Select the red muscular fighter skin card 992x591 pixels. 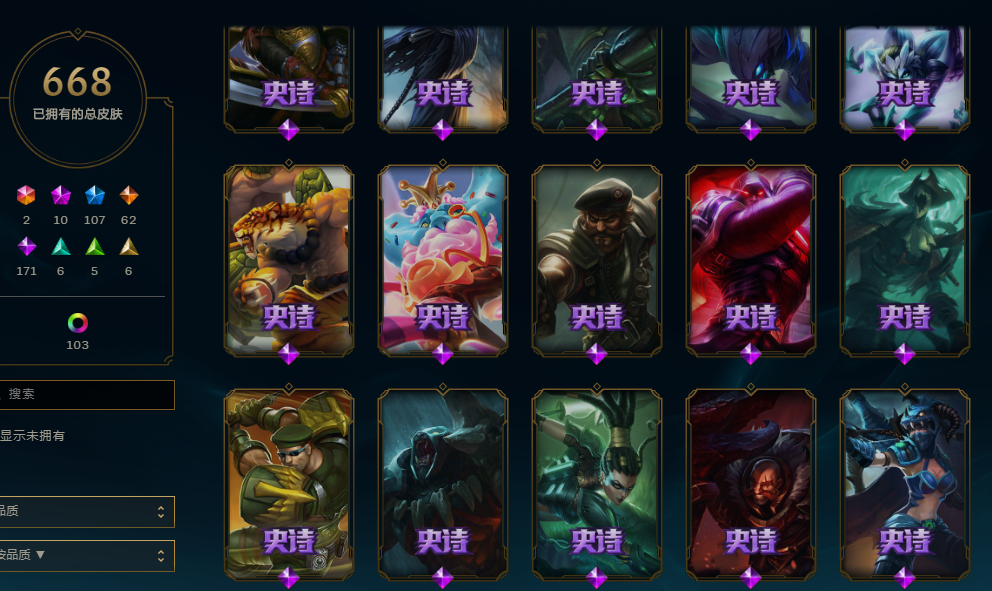click(x=750, y=261)
